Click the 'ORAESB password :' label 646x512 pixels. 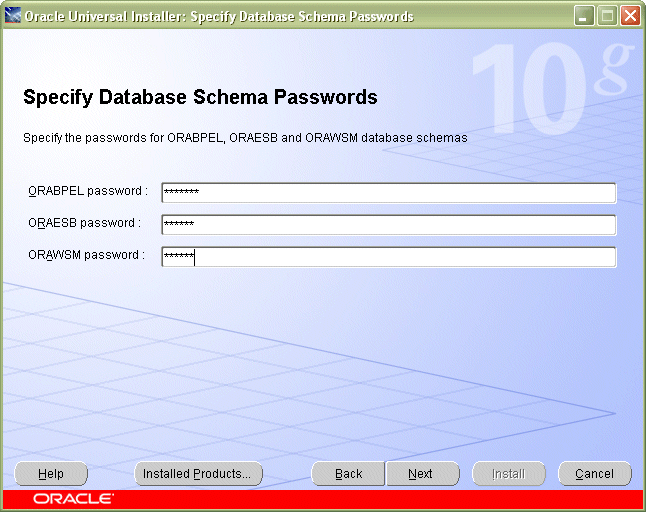coord(84,223)
